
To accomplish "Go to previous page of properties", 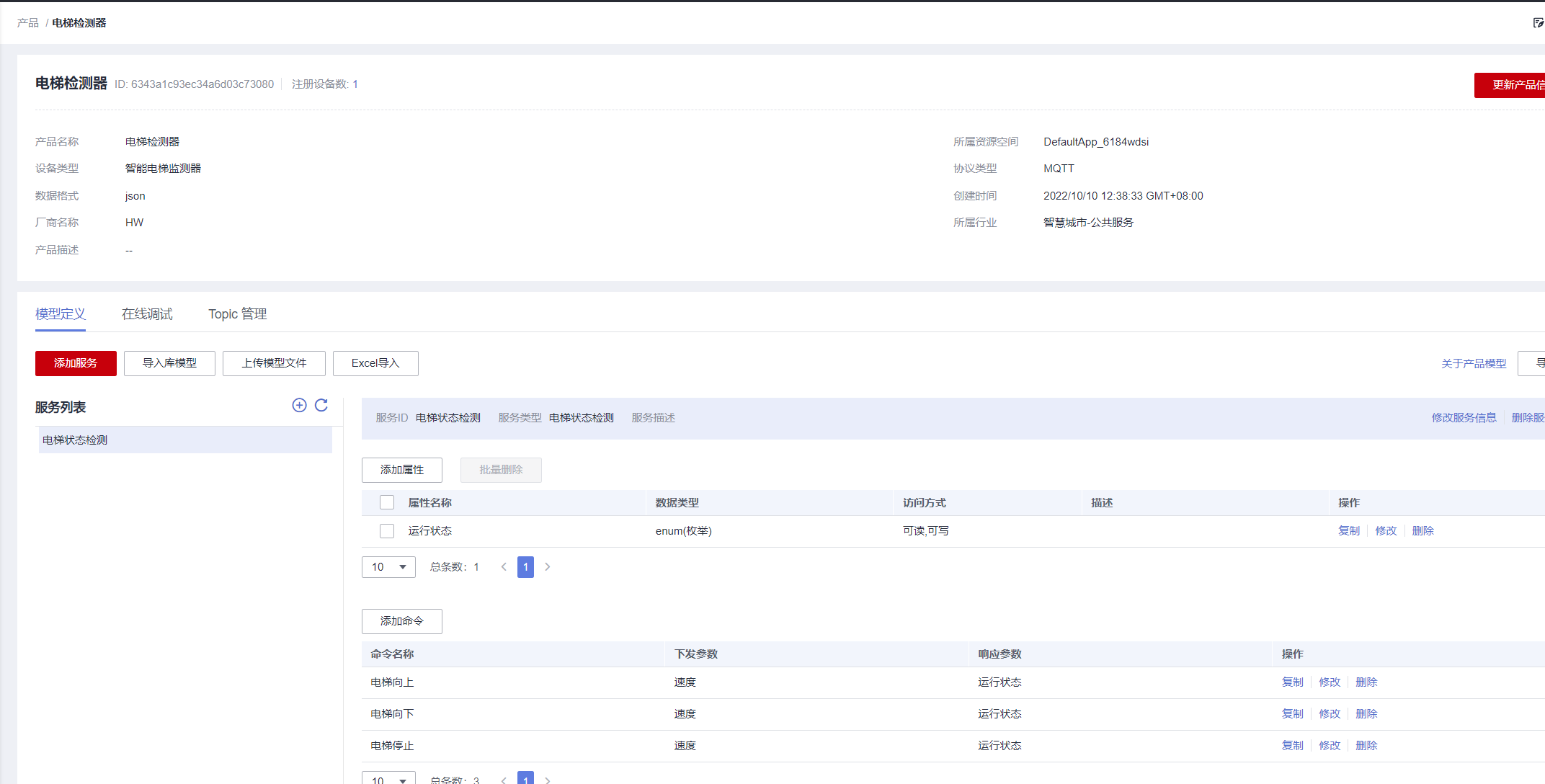I will 504,567.
